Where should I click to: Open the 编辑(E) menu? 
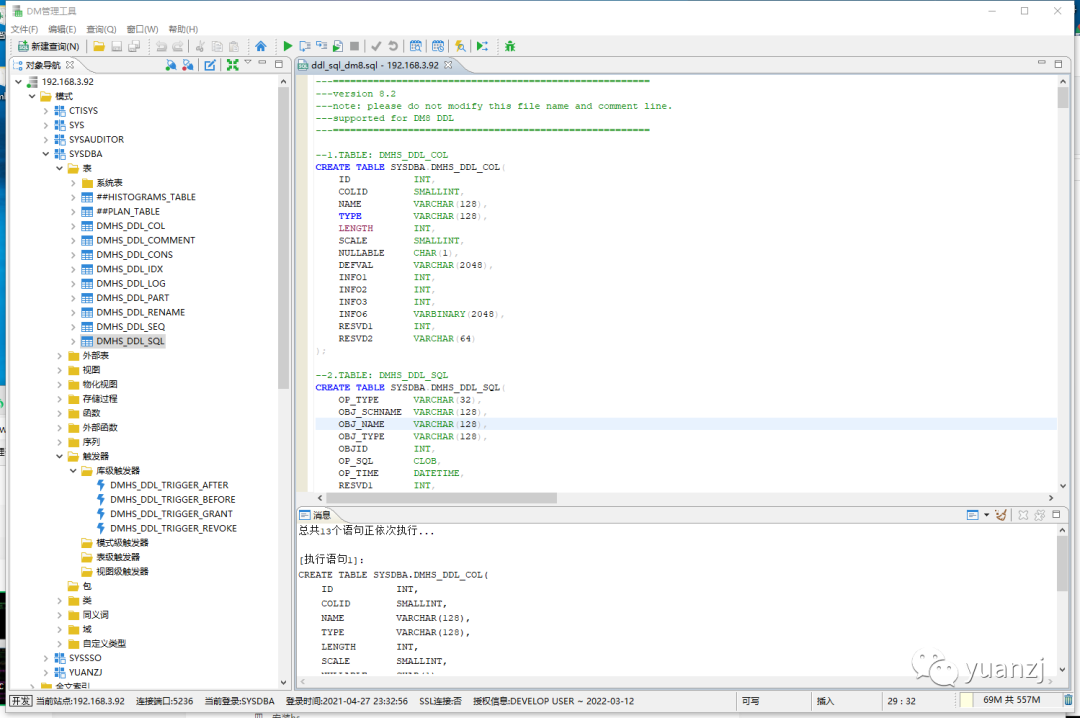click(x=62, y=29)
